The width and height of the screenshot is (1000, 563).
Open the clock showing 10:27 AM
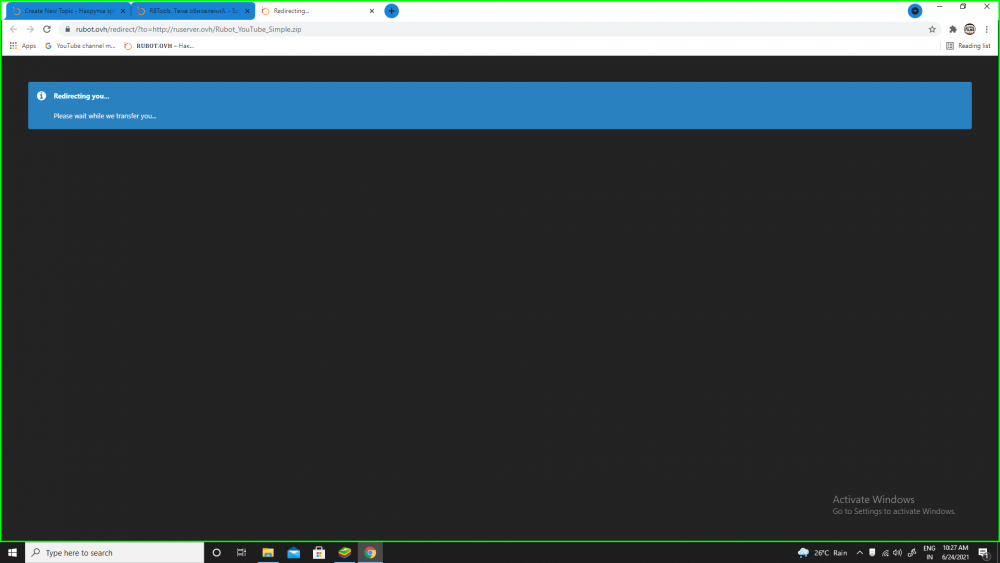pyautogui.click(x=955, y=553)
